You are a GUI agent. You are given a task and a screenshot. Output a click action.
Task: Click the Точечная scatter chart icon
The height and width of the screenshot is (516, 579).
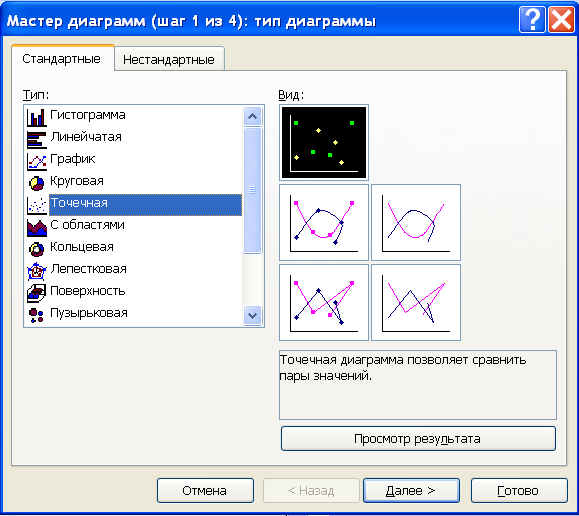(37, 205)
